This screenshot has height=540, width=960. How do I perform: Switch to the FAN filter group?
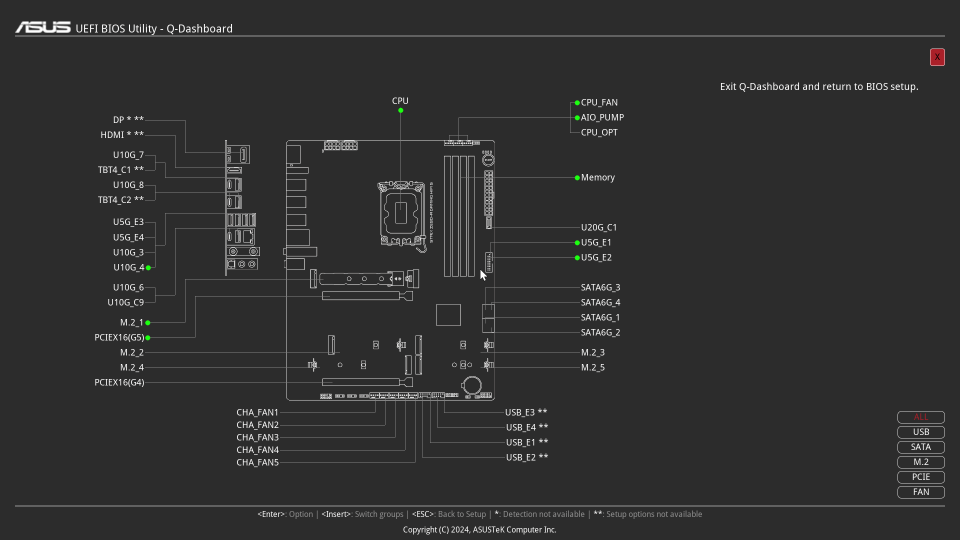920,492
